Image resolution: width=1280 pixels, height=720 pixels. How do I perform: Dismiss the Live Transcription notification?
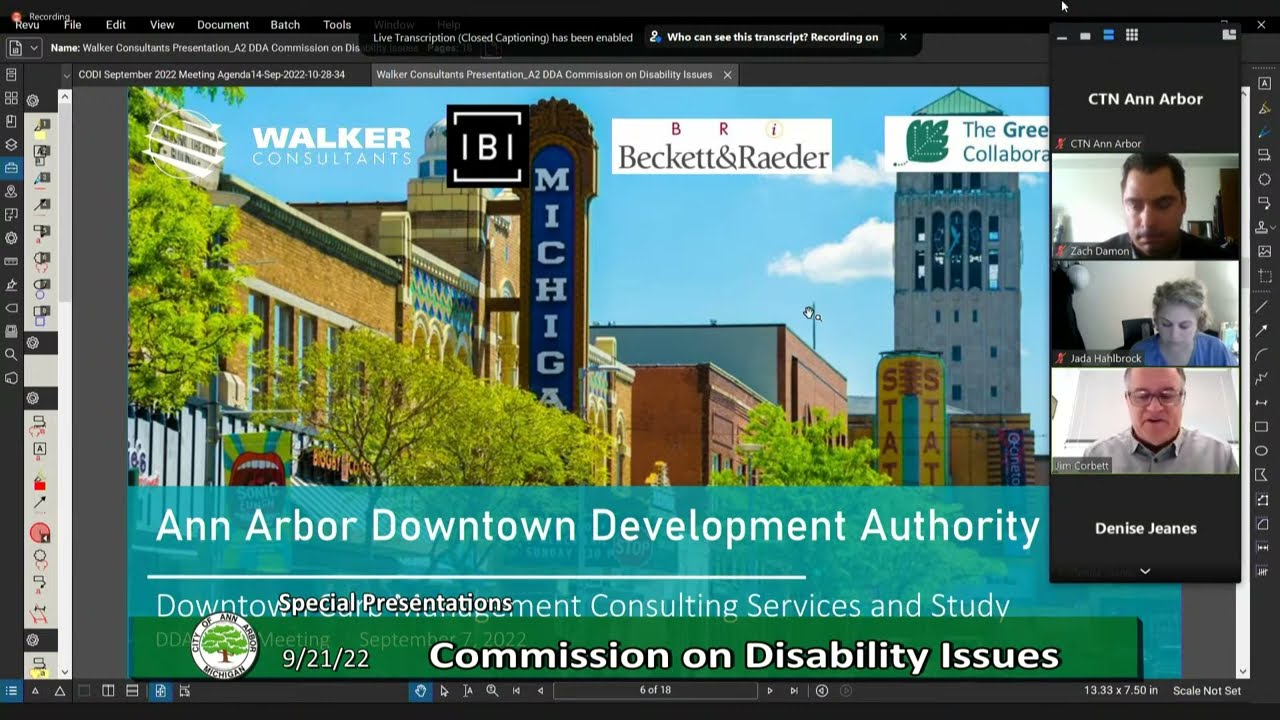click(903, 37)
